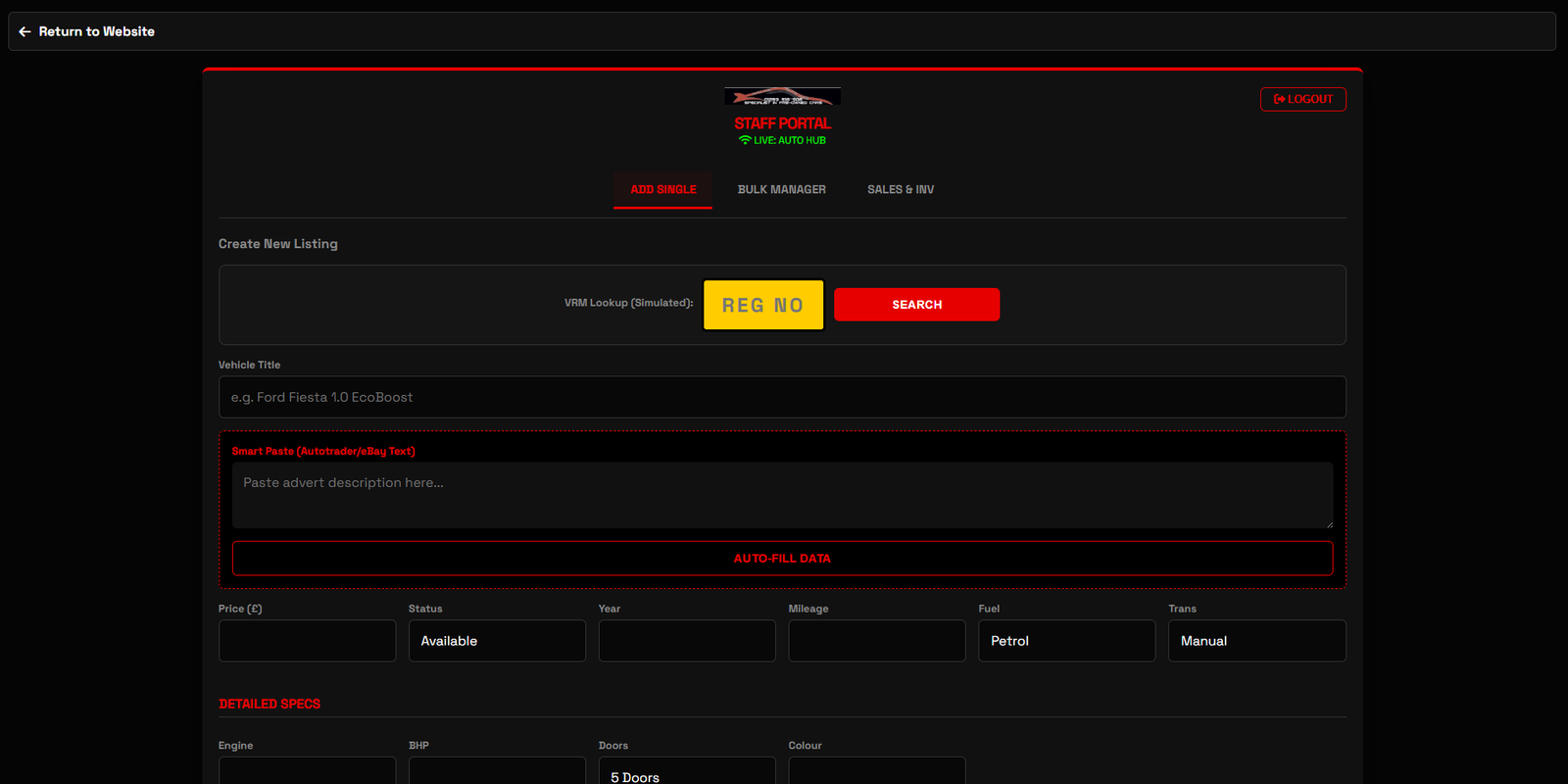Click the Price (£) input box
Screen dimensions: 1568x784
[307, 641]
